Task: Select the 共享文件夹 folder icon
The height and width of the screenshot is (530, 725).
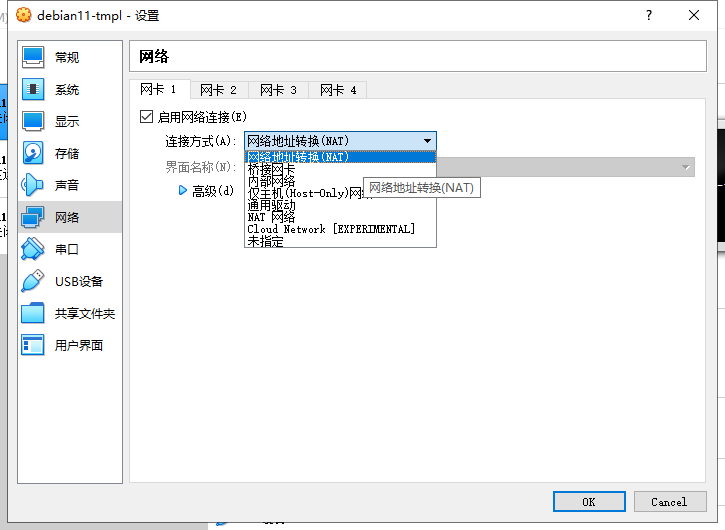Action: tap(33, 313)
